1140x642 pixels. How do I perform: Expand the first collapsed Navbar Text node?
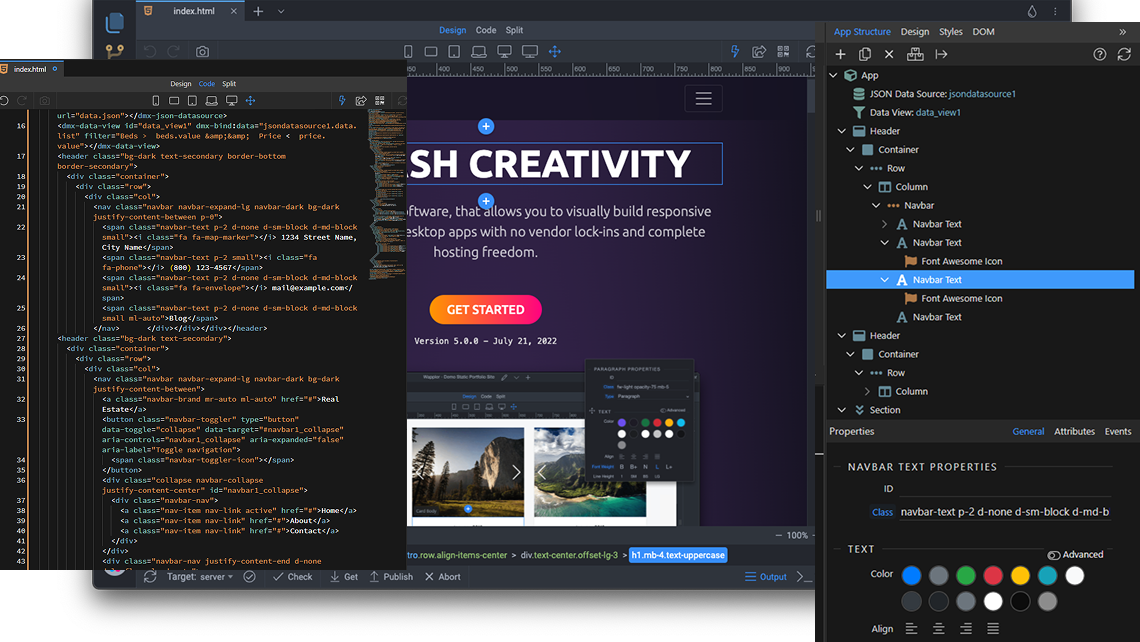(885, 224)
